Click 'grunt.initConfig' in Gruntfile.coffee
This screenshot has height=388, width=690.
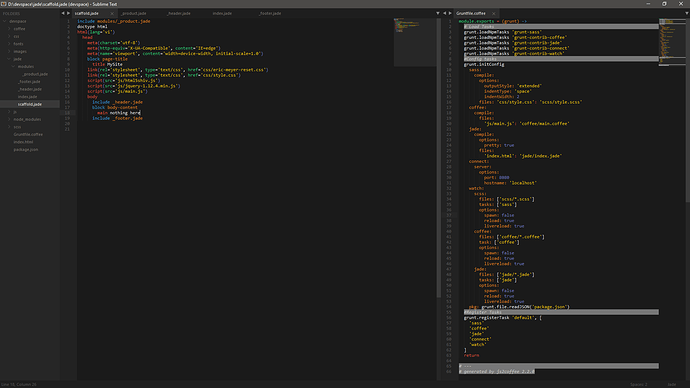point(484,64)
